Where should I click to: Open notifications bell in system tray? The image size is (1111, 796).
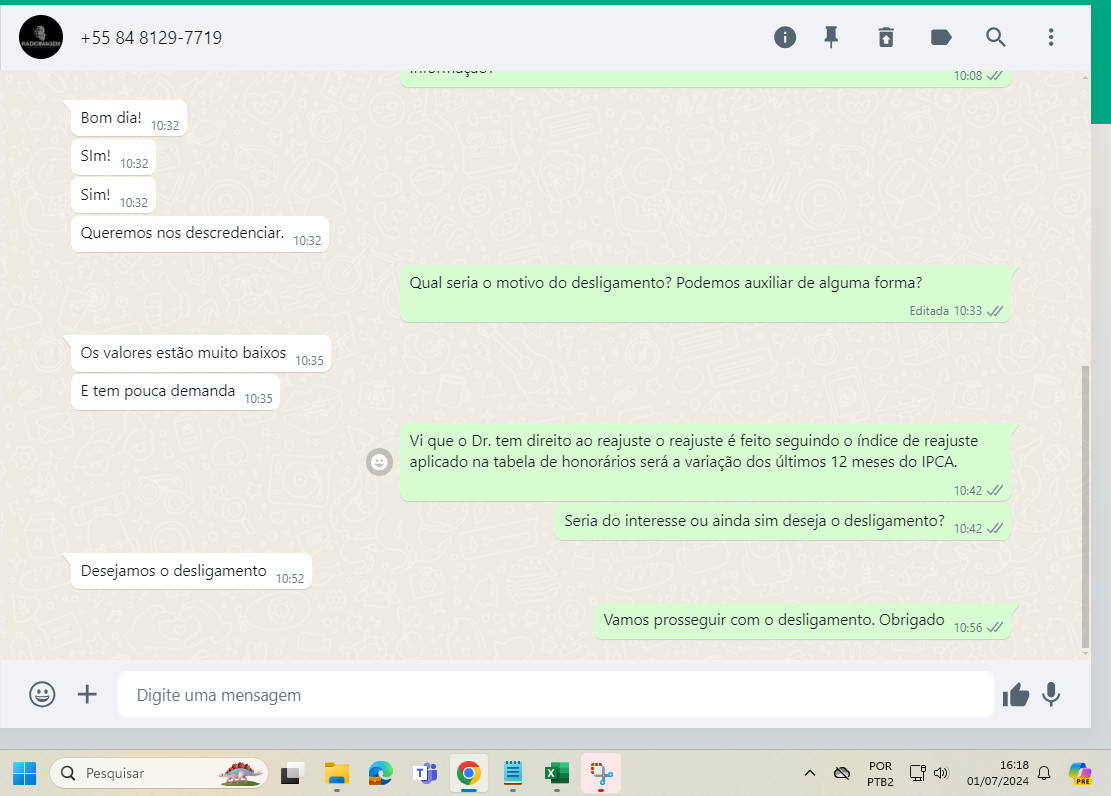(1044, 773)
